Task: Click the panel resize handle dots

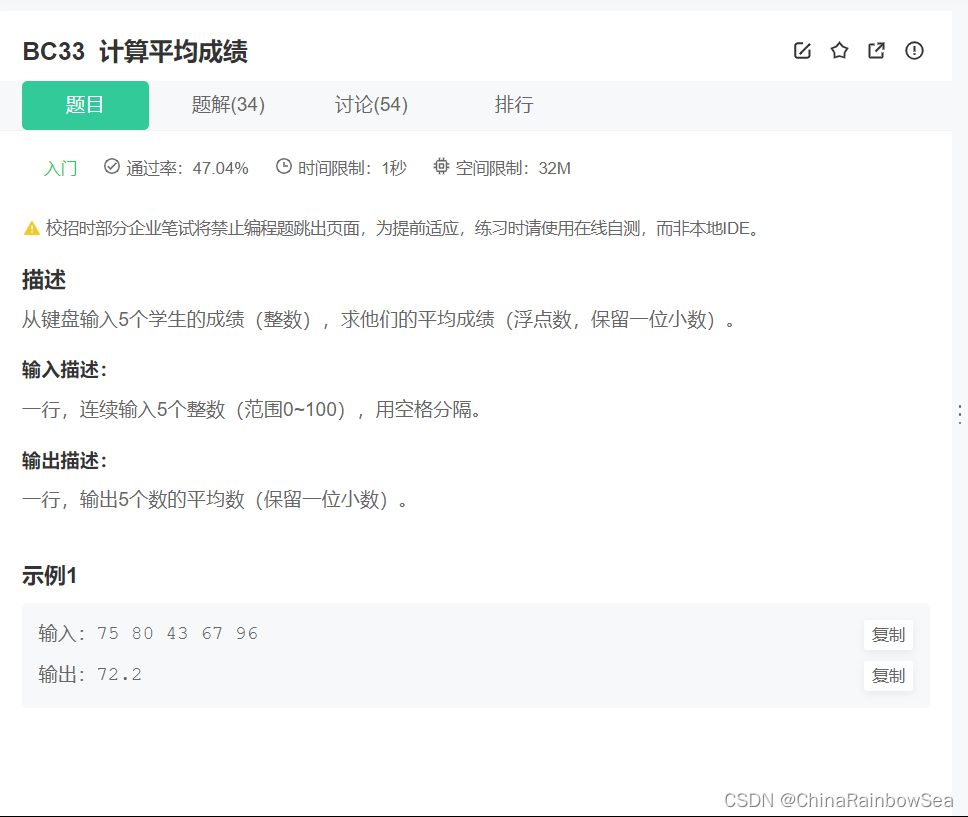Action: coord(960,414)
